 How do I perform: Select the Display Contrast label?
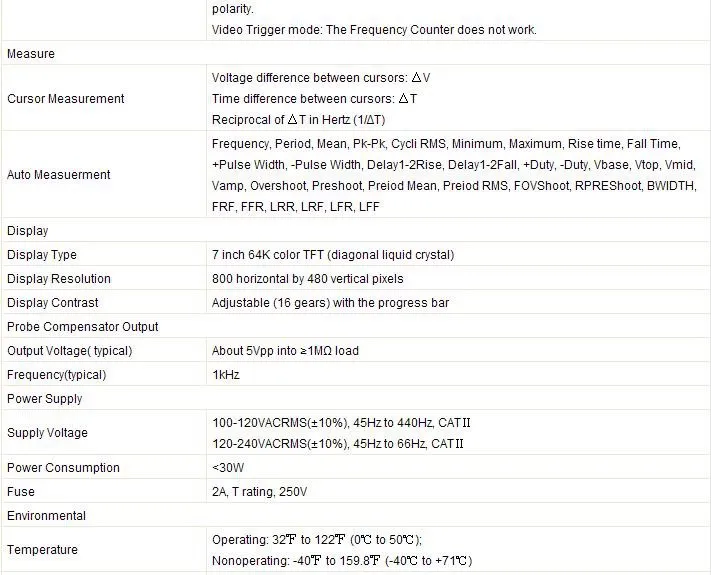(x=53, y=302)
